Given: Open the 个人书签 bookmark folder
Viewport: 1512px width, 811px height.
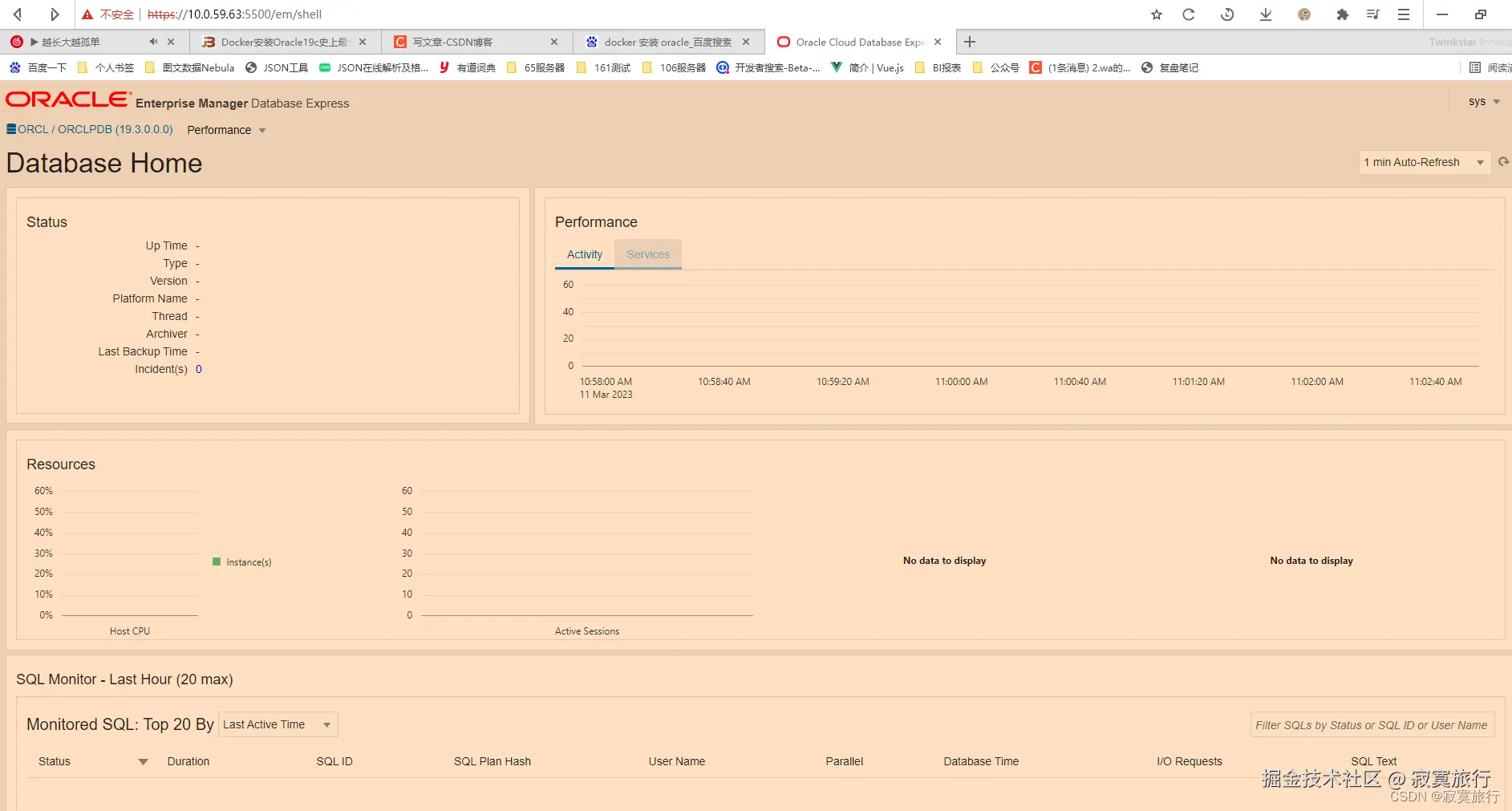Looking at the screenshot, I should click(106, 67).
